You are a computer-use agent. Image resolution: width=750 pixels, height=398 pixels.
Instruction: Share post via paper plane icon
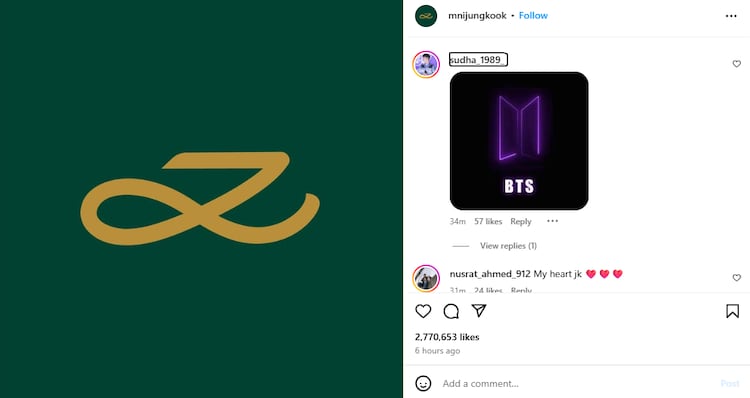point(479,310)
